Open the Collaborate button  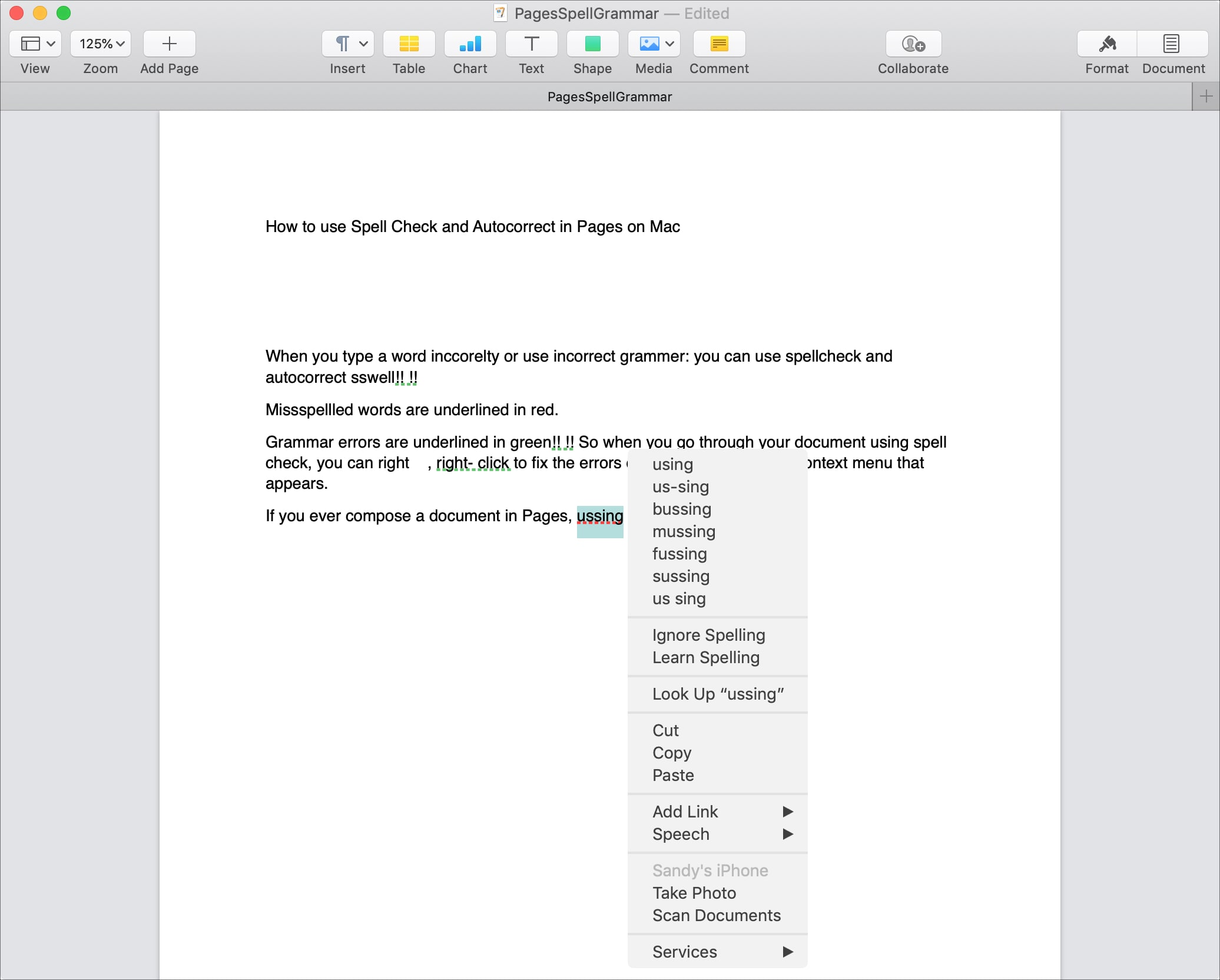(x=913, y=44)
